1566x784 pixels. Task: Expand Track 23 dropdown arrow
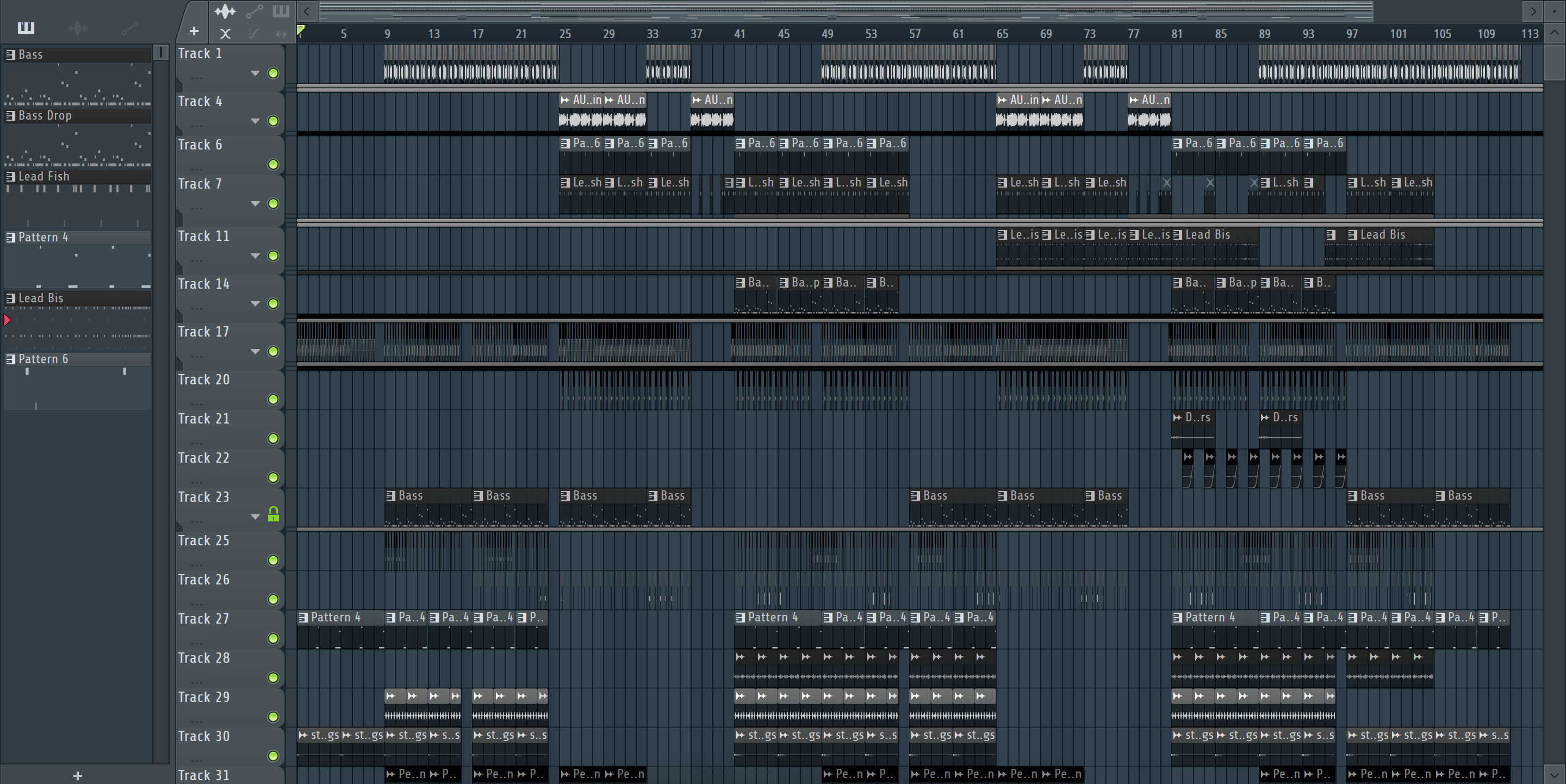(256, 517)
